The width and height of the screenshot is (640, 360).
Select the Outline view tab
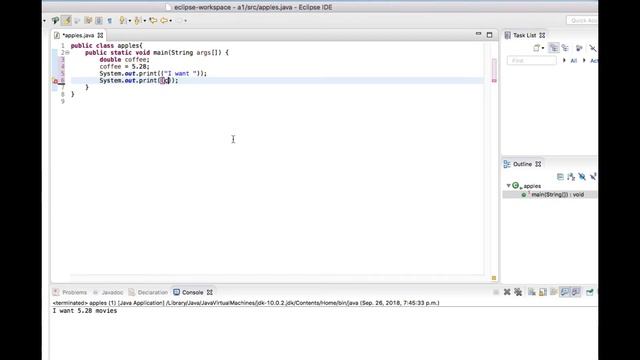click(522, 164)
